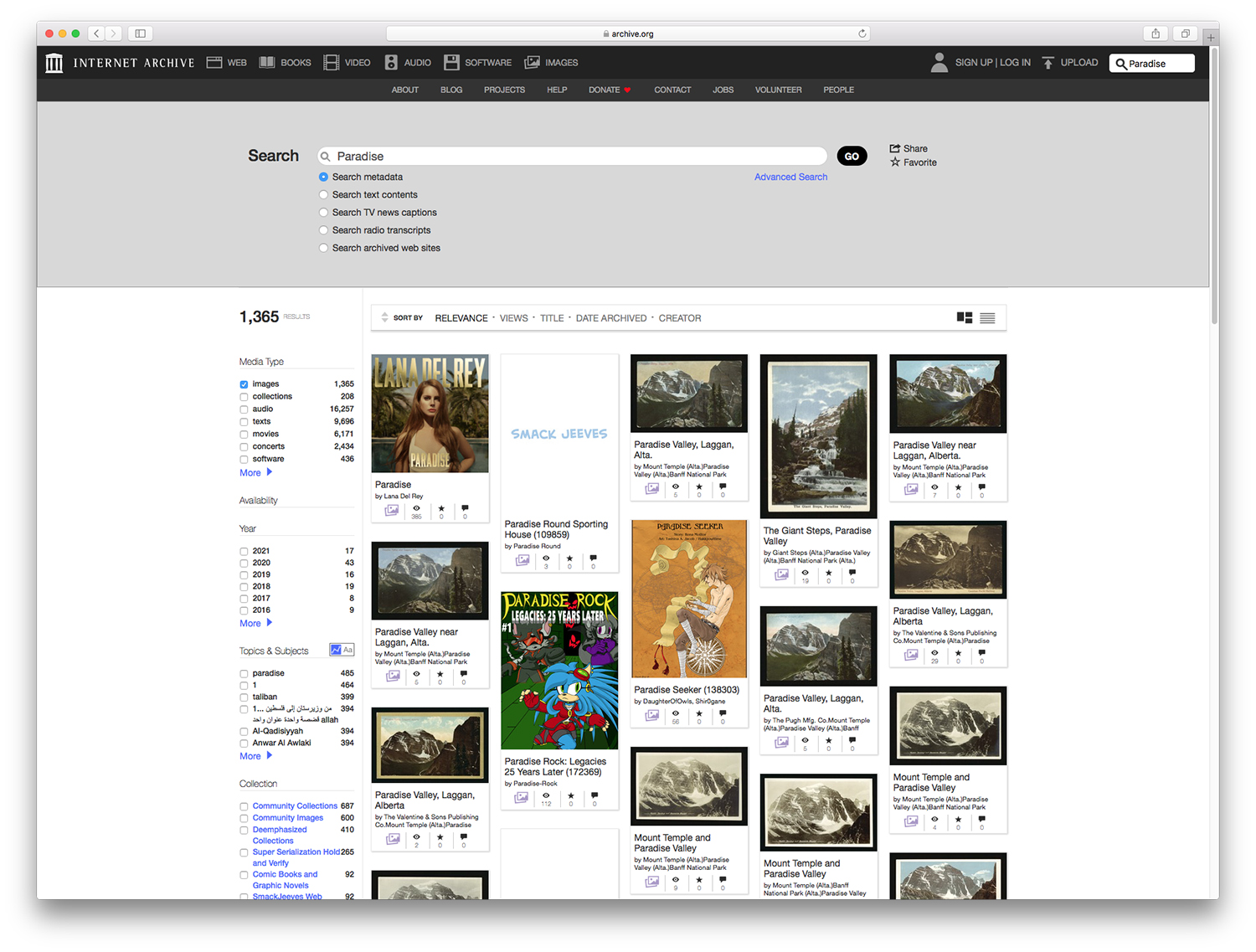The image size is (1256, 952).
Task: Check the 2021 year filter
Action: pos(244,552)
